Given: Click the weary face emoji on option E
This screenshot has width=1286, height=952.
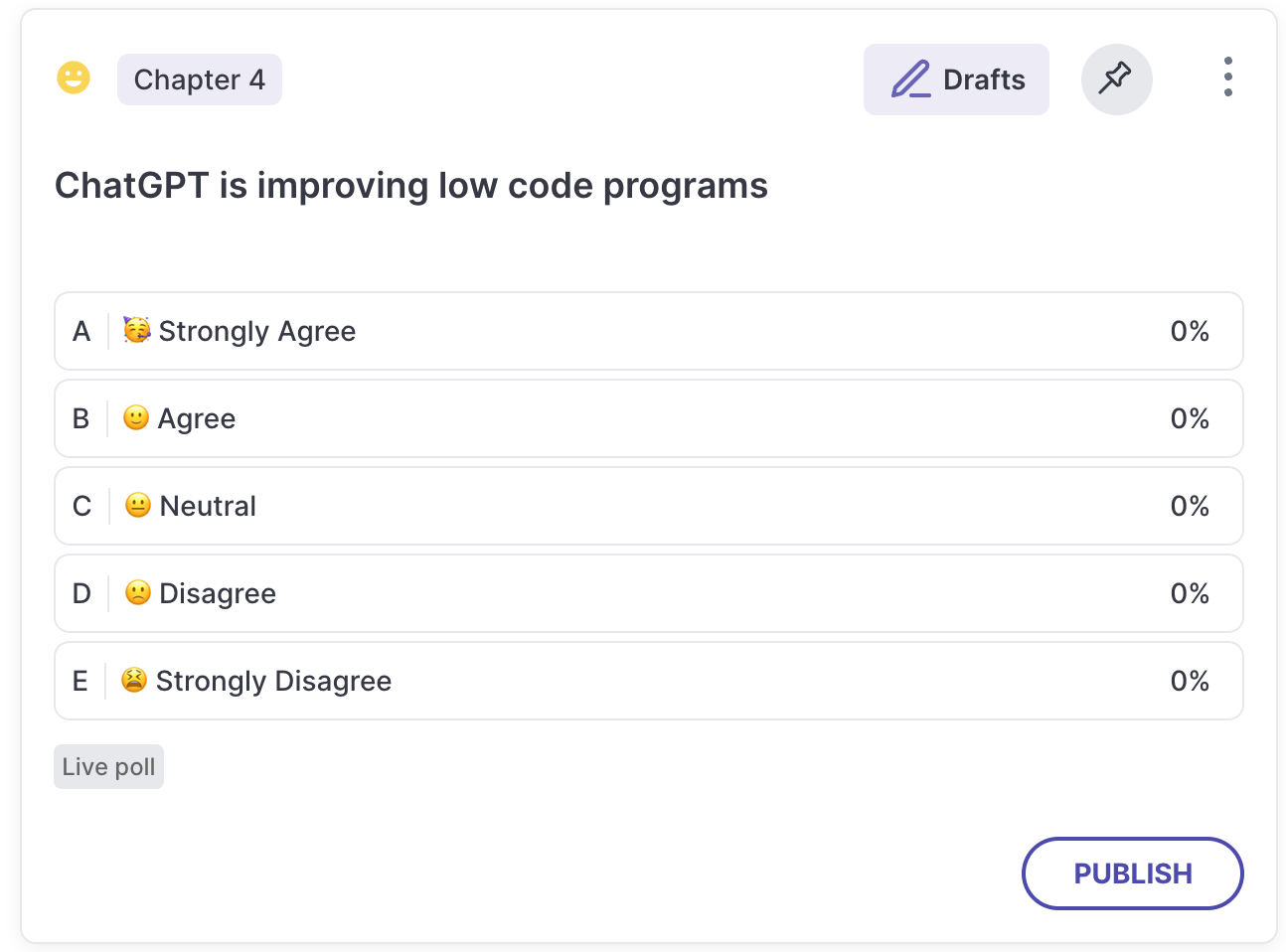Looking at the screenshot, I should [x=134, y=680].
